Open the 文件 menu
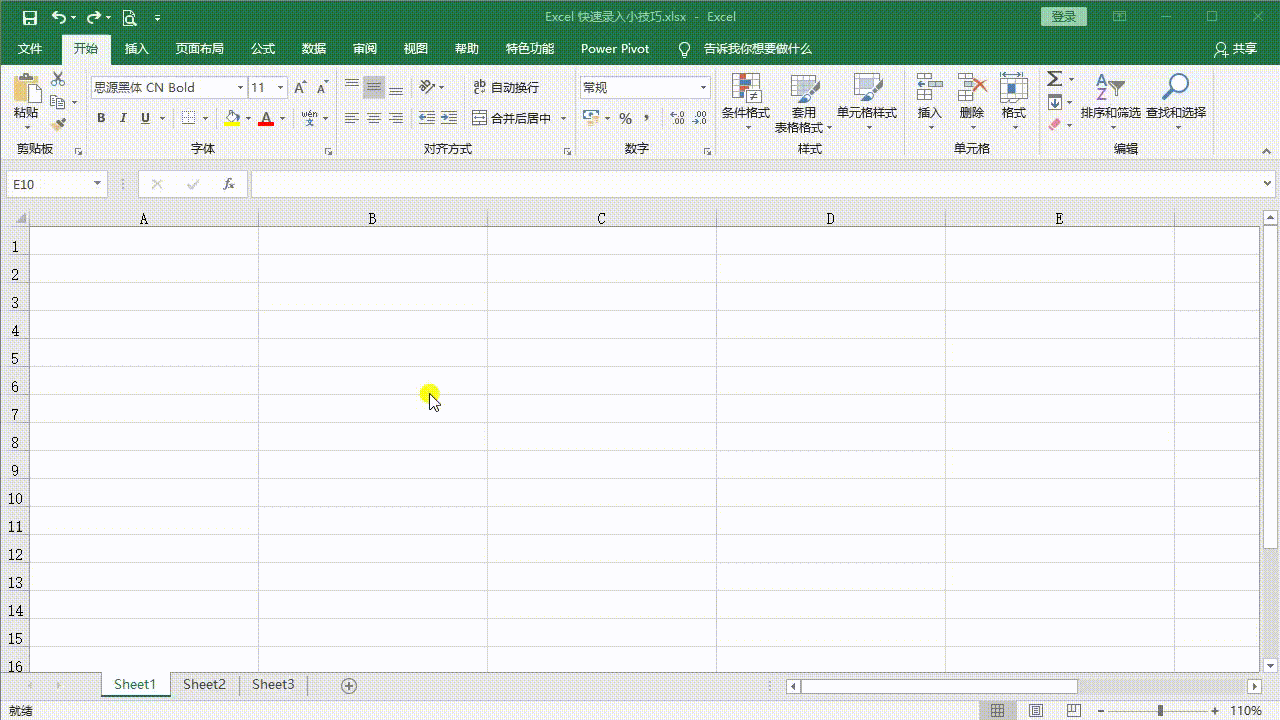The width and height of the screenshot is (1280, 720). (x=30, y=48)
